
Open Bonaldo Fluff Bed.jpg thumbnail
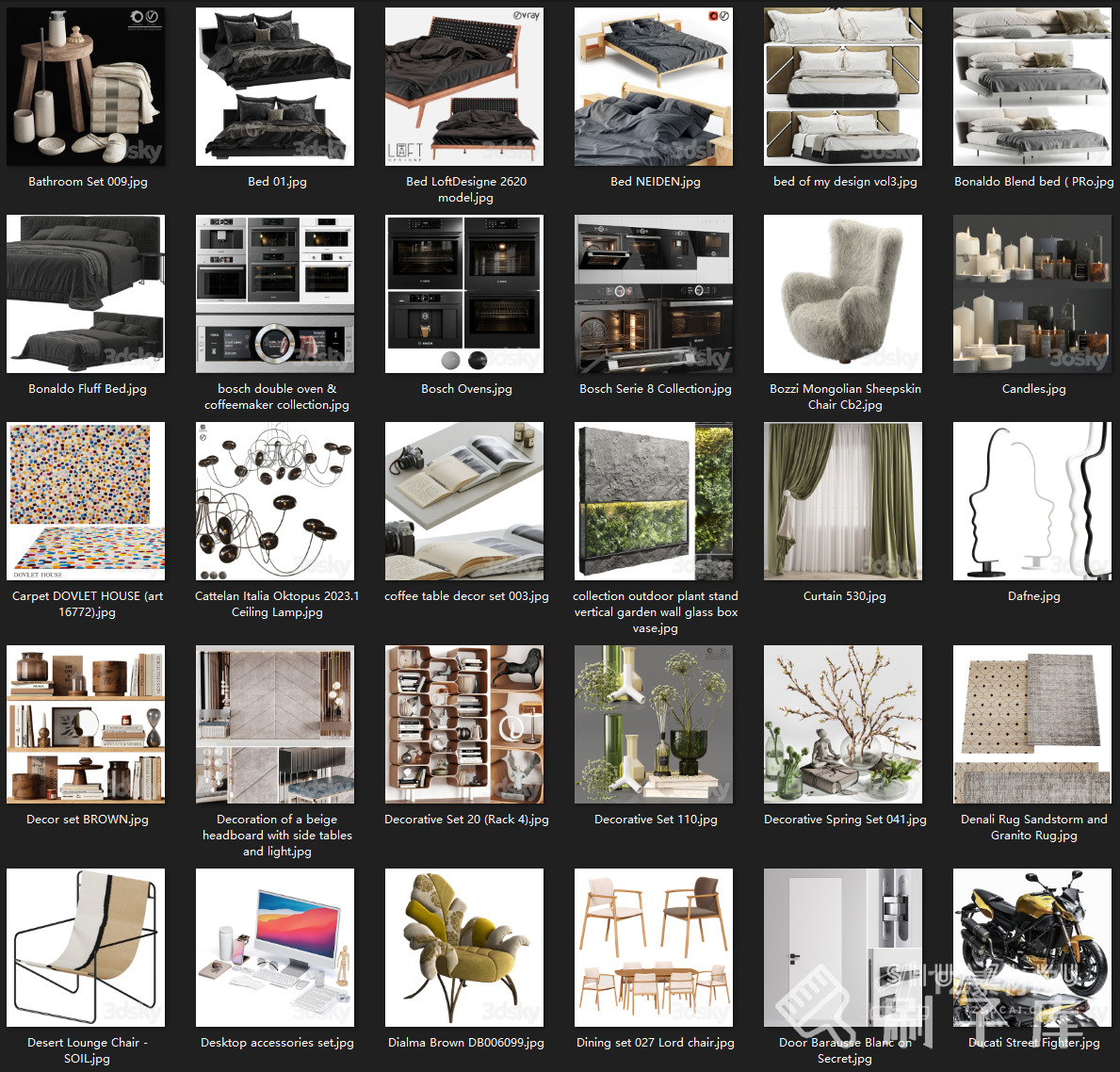tap(86, 294)
